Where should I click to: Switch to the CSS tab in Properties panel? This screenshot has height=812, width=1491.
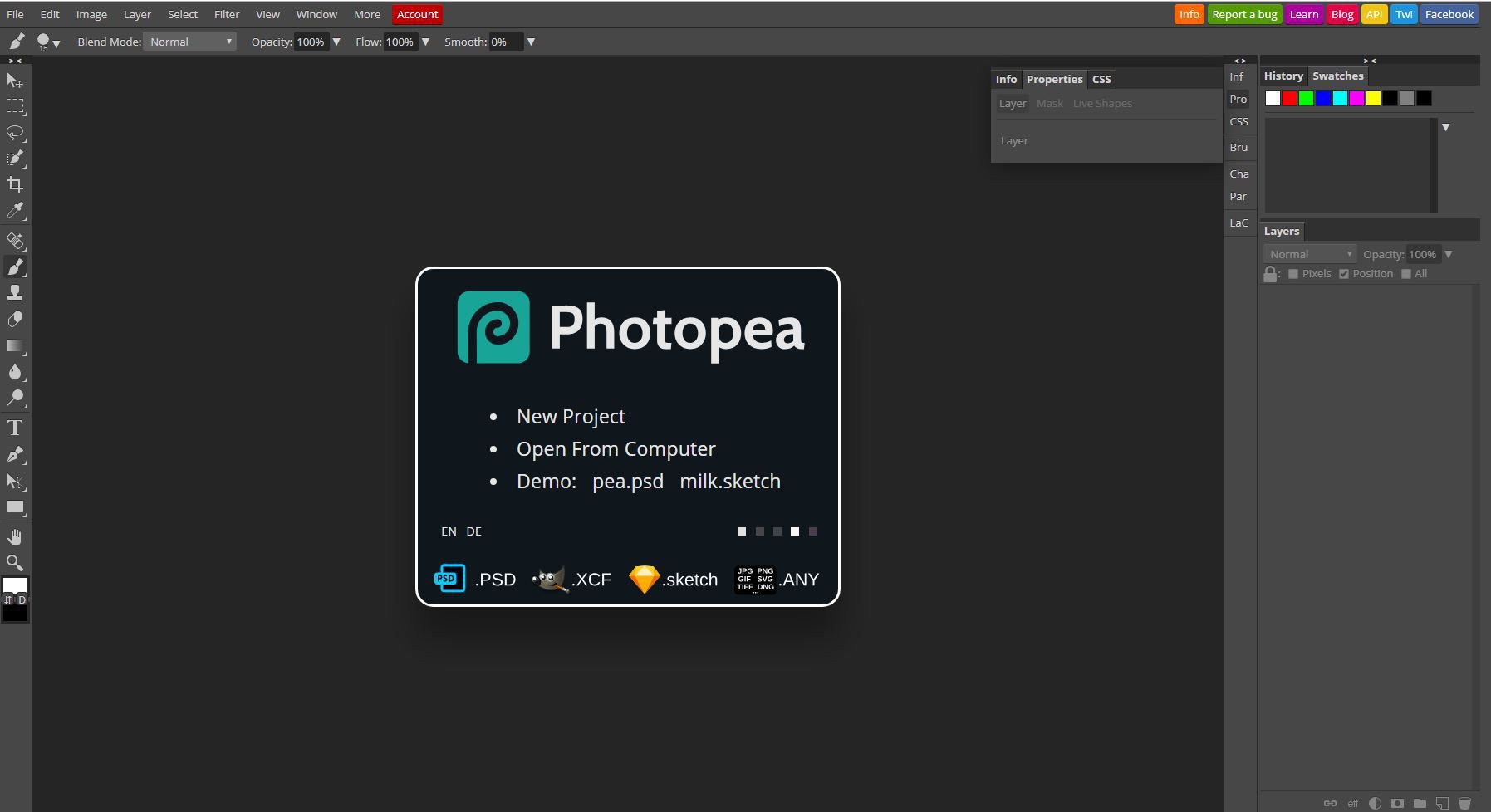pyautogui.click(x=1101, y=79)
